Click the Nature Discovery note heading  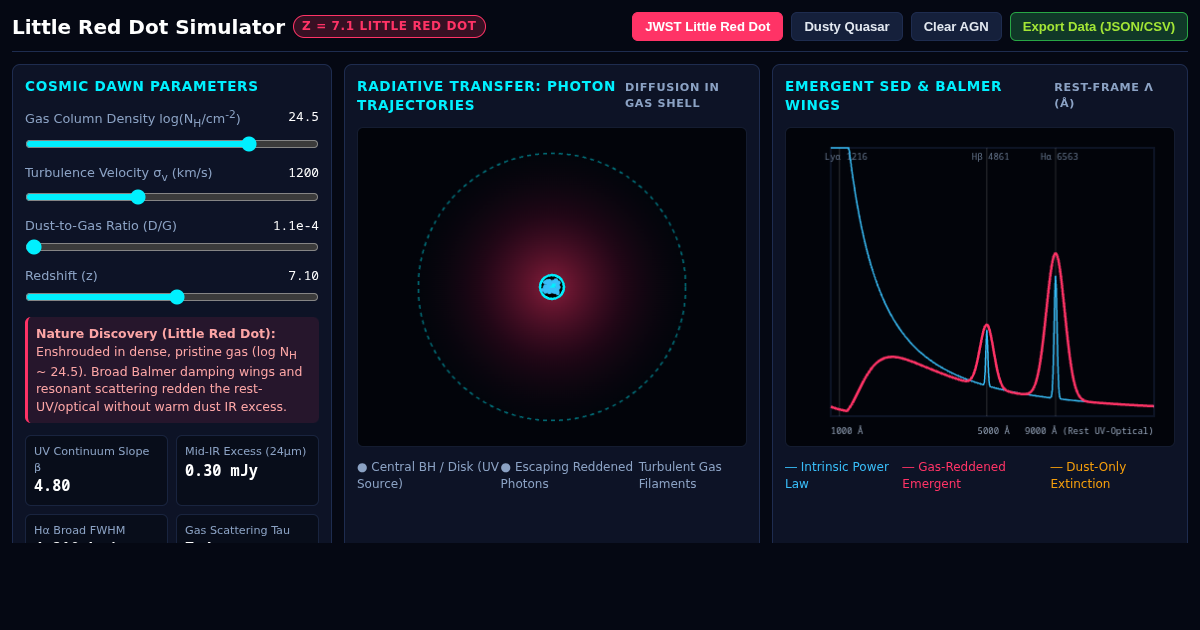click(156, 334)
